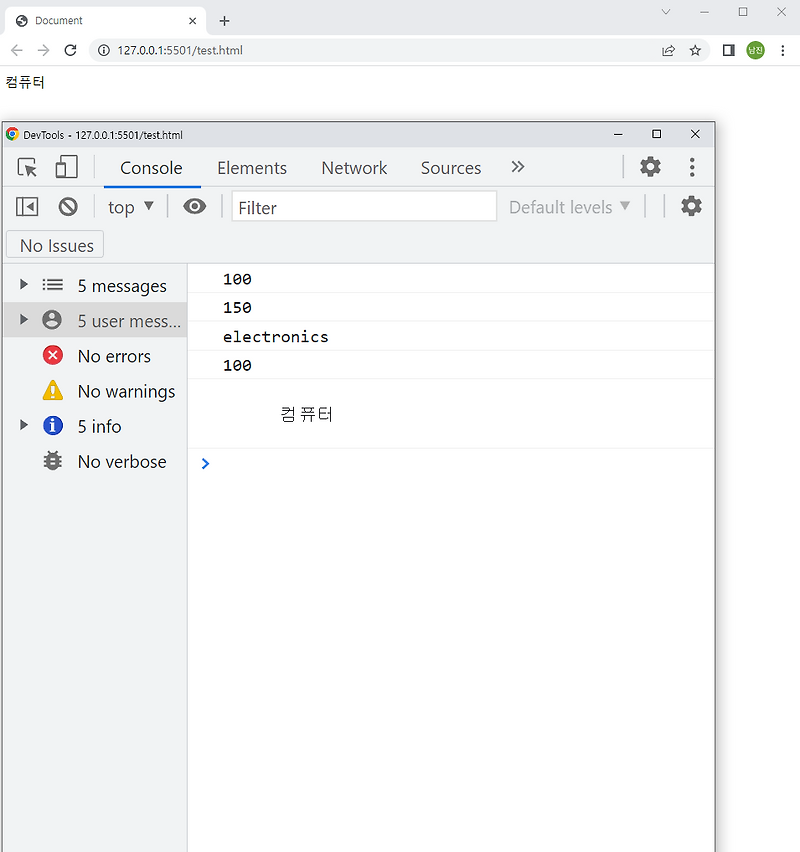Clear the console messages
Viewport: 800px width, 852px height.
tap(68, 206)
